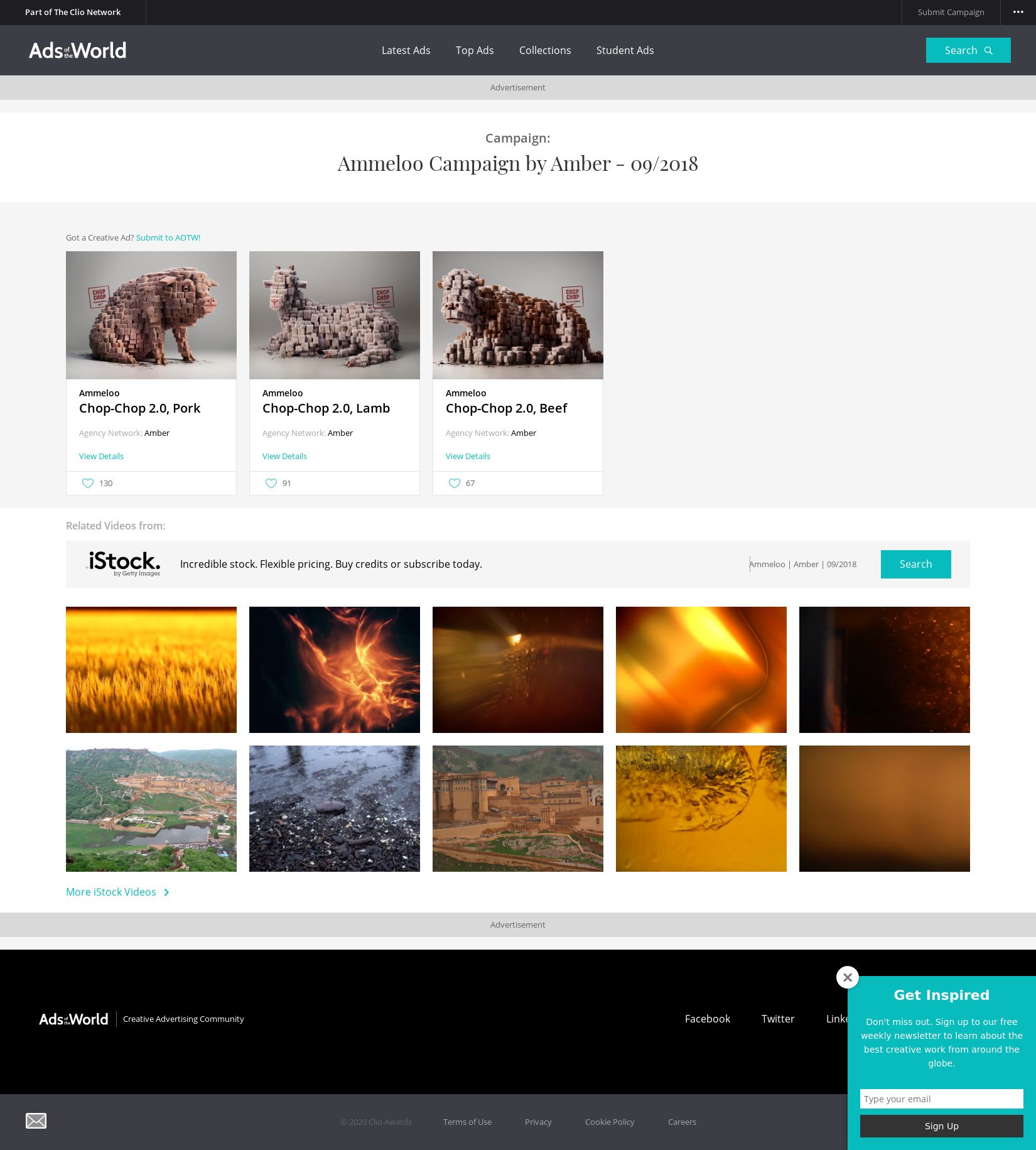Open the Latest Ads menu item

tap(406, 50)
